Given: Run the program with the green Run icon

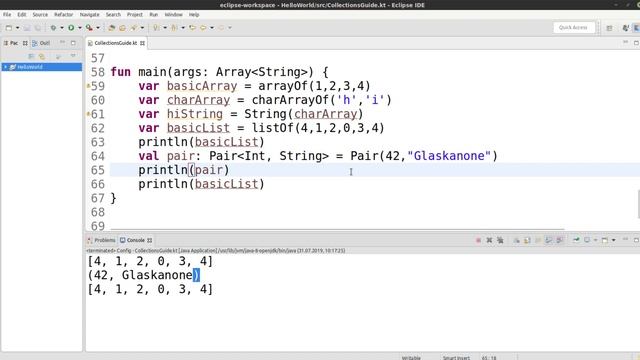Looking at the screenshot, I should coord(71,28).
